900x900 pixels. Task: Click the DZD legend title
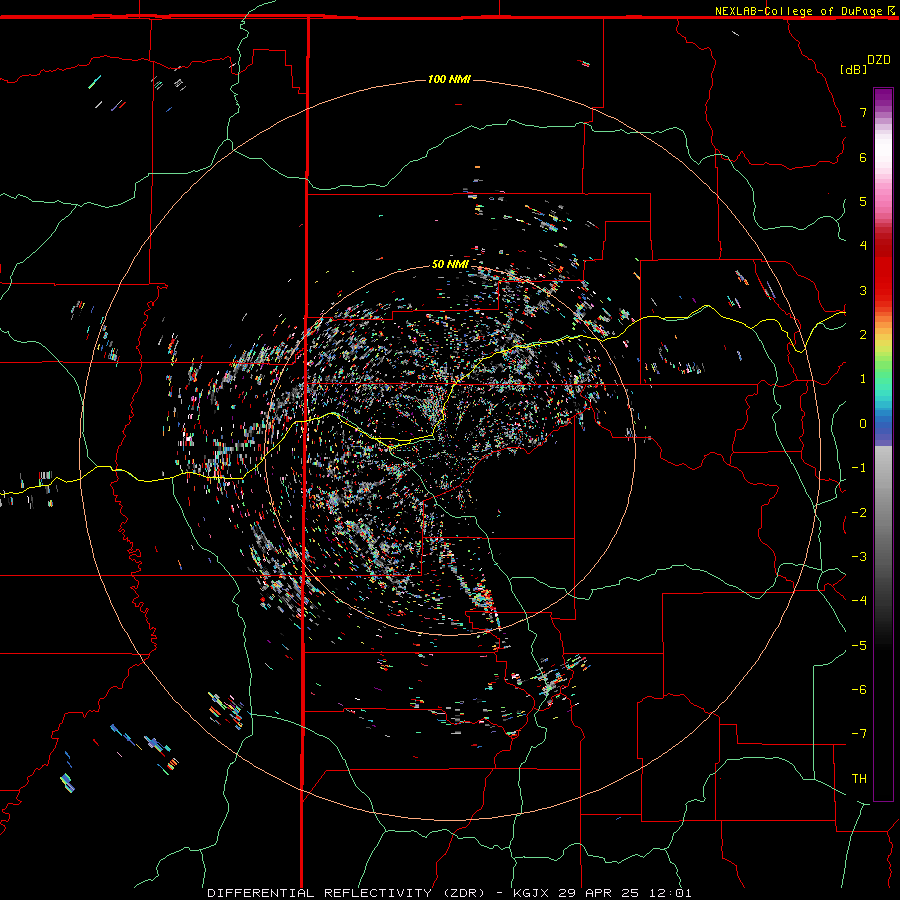[879, 60]
